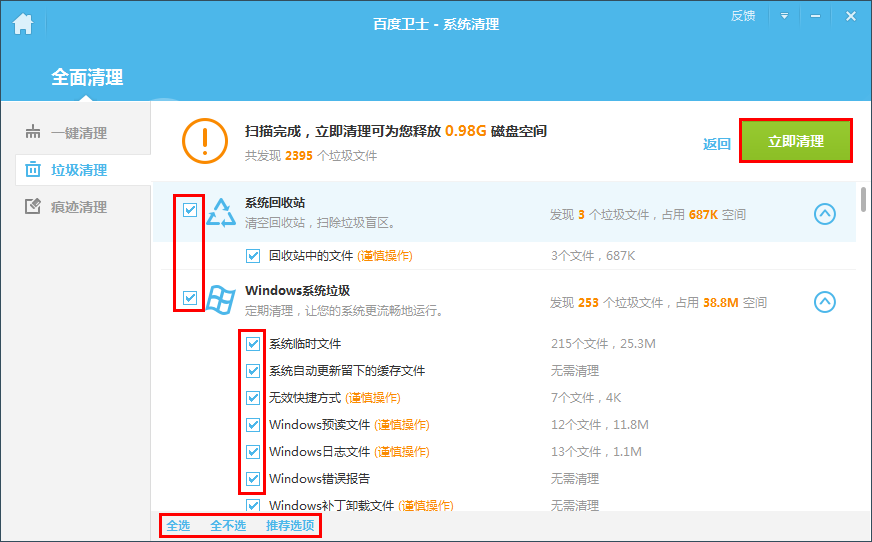The width and height of the screenshot is (872, 542).
Task: Click 清空回收站，扫除垃圾盲区 description text
Action: pos(320,223)
